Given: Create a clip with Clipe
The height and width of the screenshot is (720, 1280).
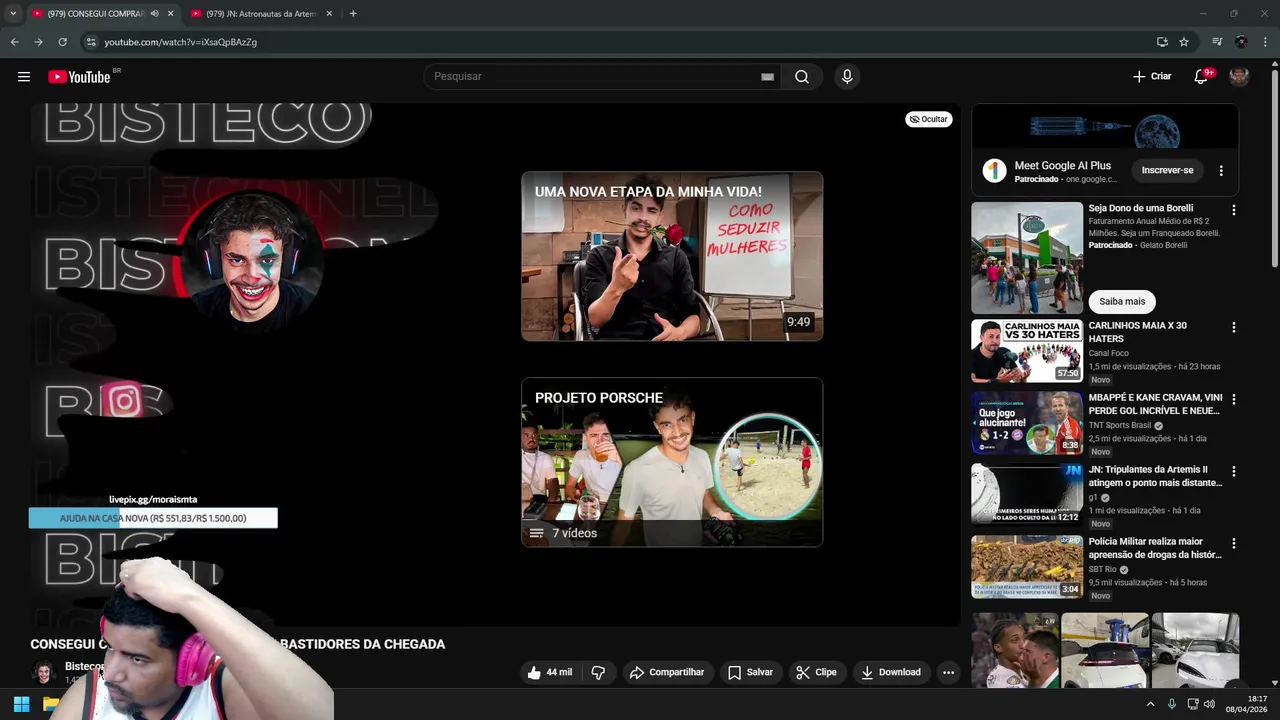Looking at the screenshot, I should tap(816, 672).
